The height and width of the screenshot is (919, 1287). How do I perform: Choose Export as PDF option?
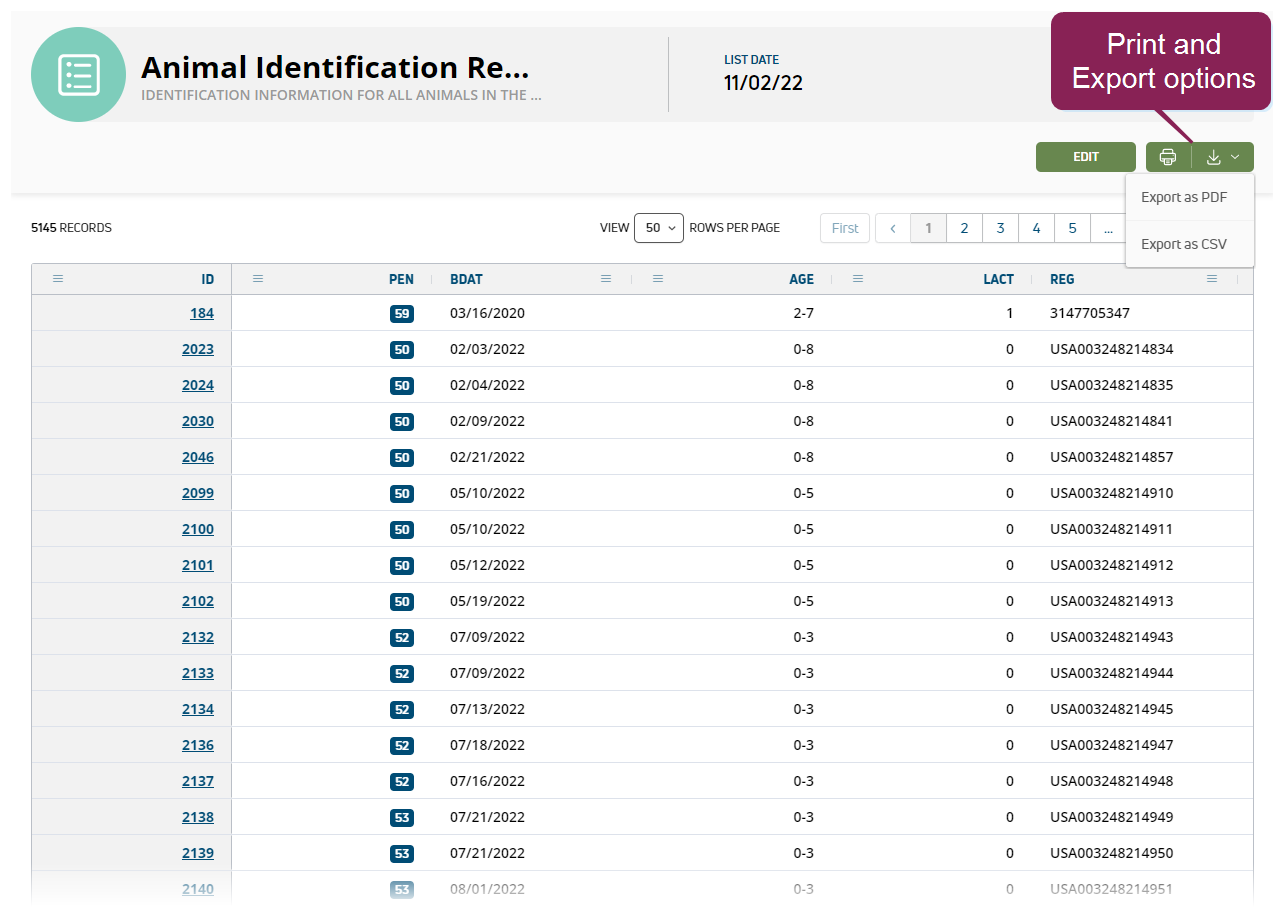point(1184,197)
